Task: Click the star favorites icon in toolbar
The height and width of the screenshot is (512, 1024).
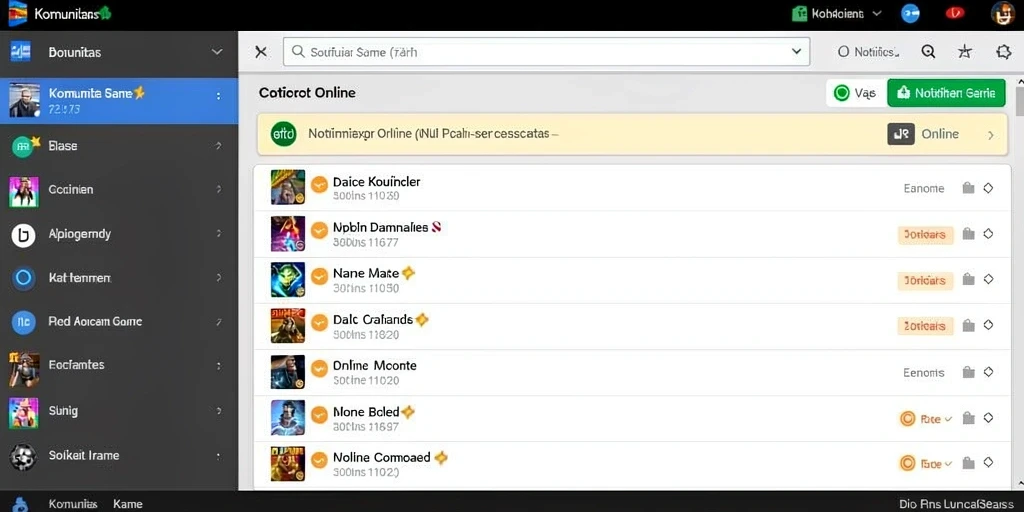Action: point(965,52)
